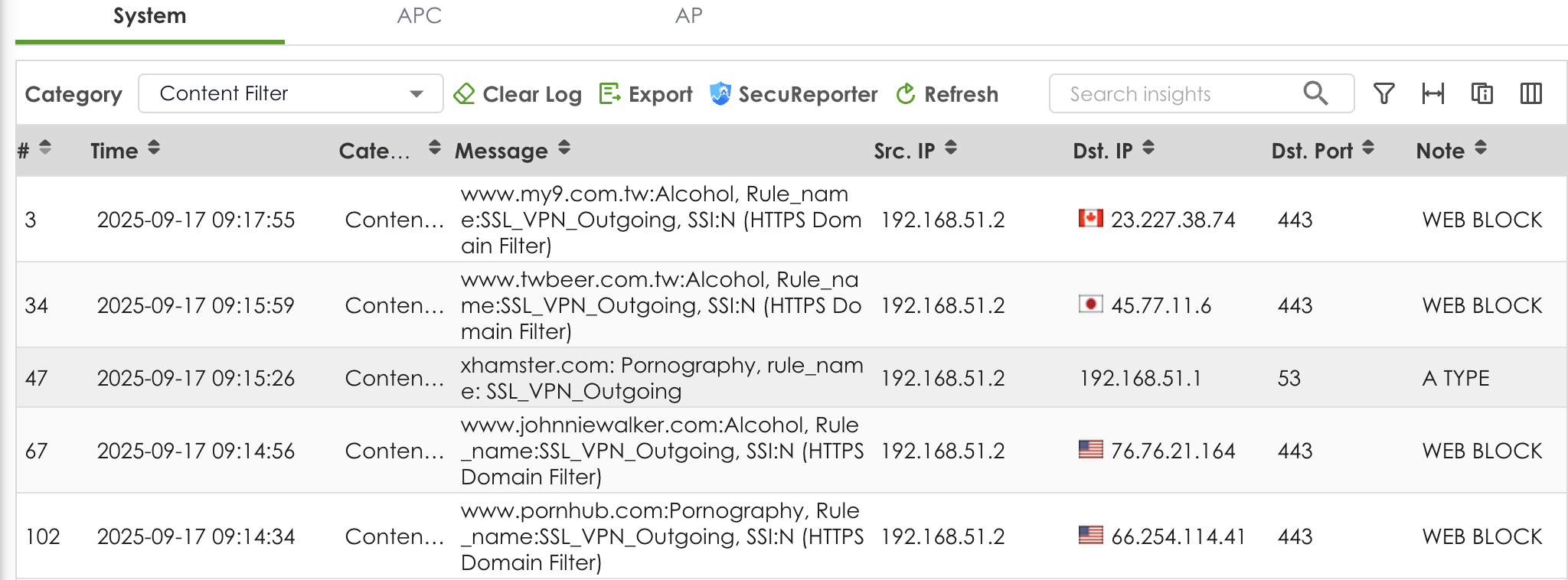Open SecuReporter shield link
This screenshot has width=1568, height=580.
[793, 94]
